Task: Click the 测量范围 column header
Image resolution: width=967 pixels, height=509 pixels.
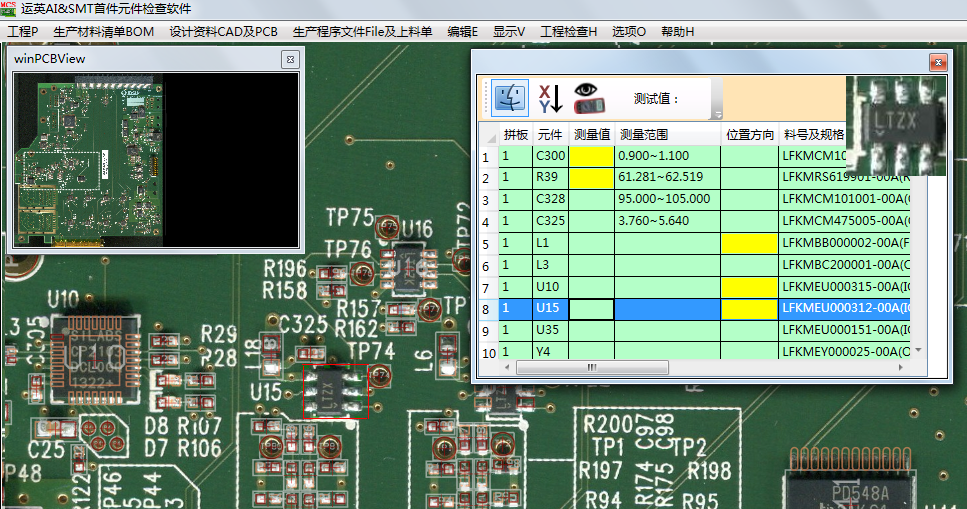Action: [644, 135]
